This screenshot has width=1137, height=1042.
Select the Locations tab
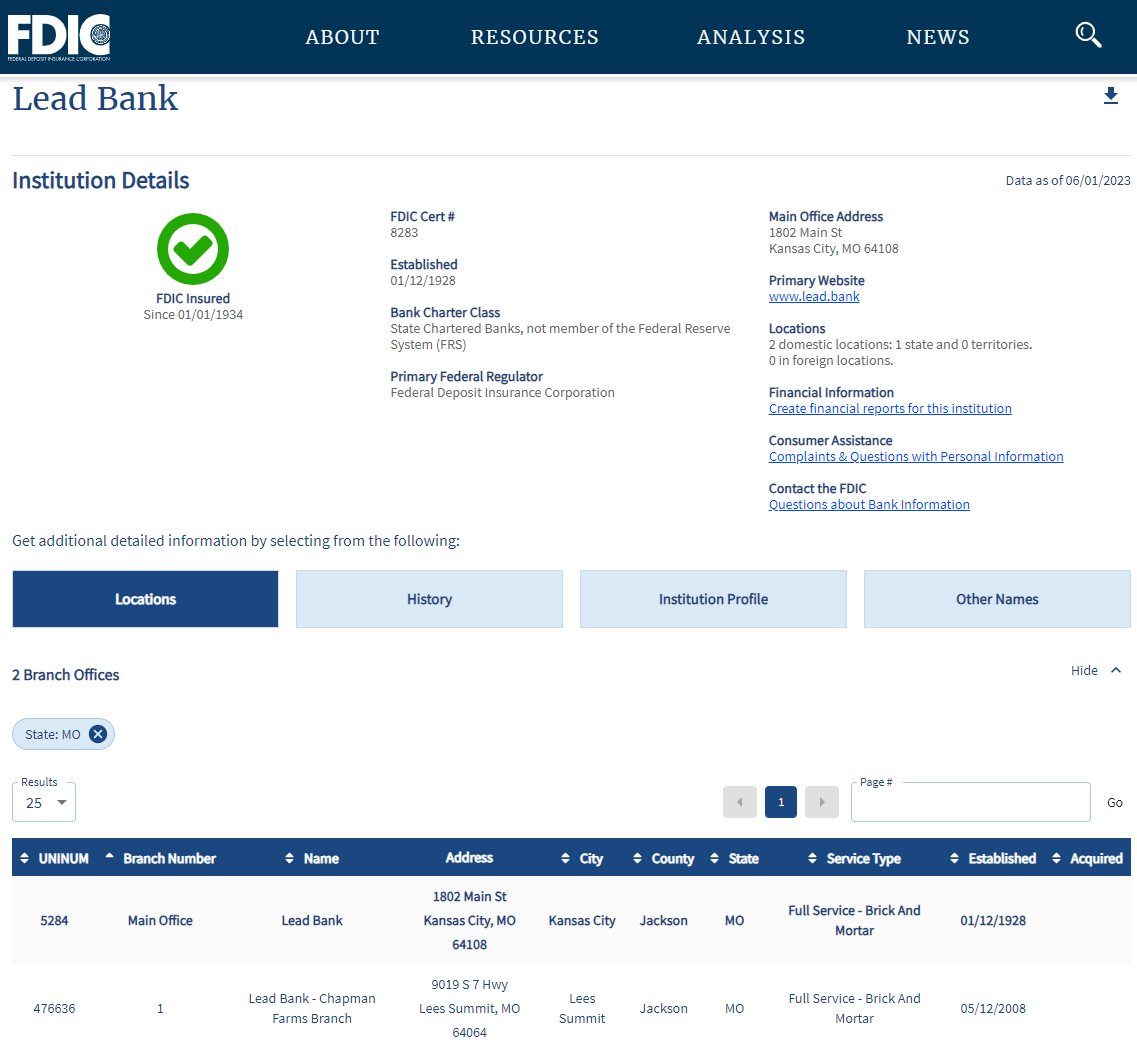click(x=145, y=599)
